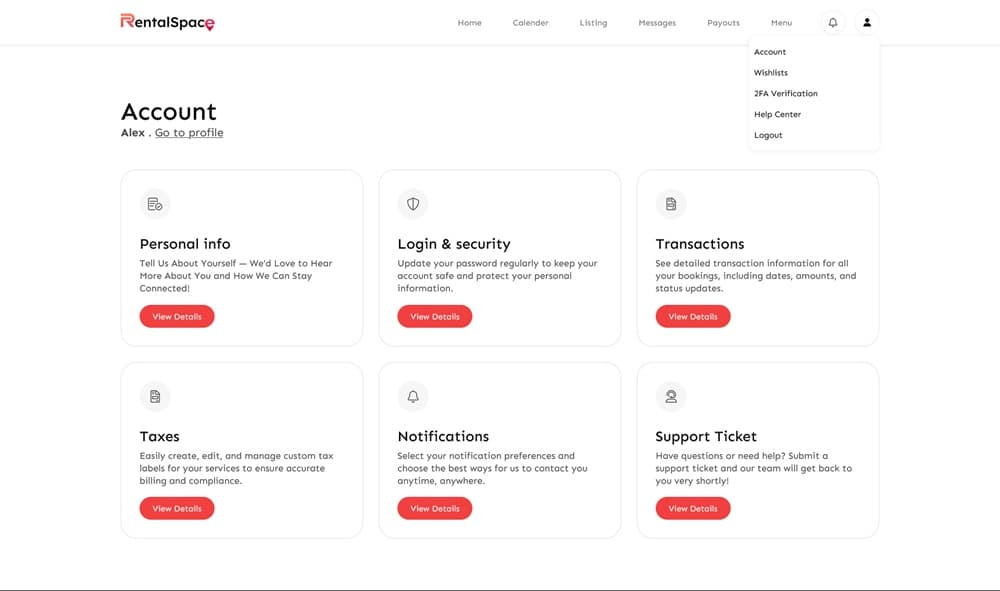Screen dimensions: 1000x591
Task: Open the Menu dropdown in navigation
Action: 781,23
